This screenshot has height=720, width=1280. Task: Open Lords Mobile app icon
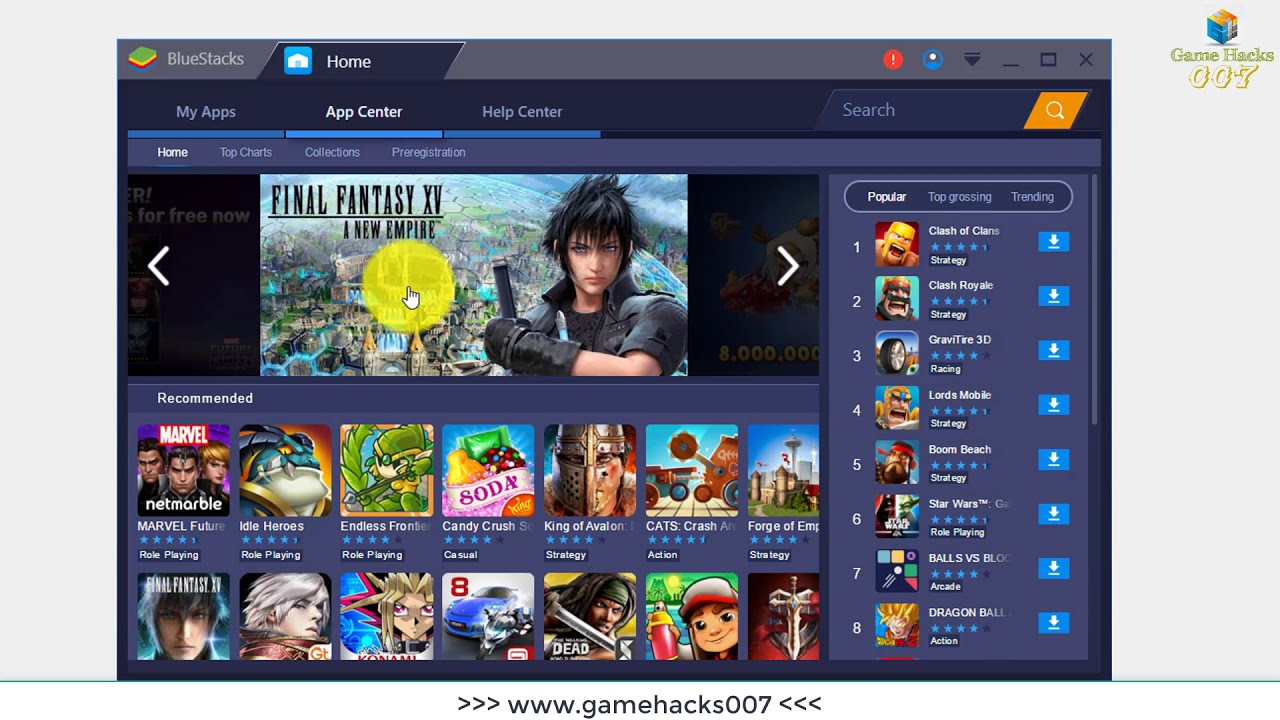[x=897, y=408]
